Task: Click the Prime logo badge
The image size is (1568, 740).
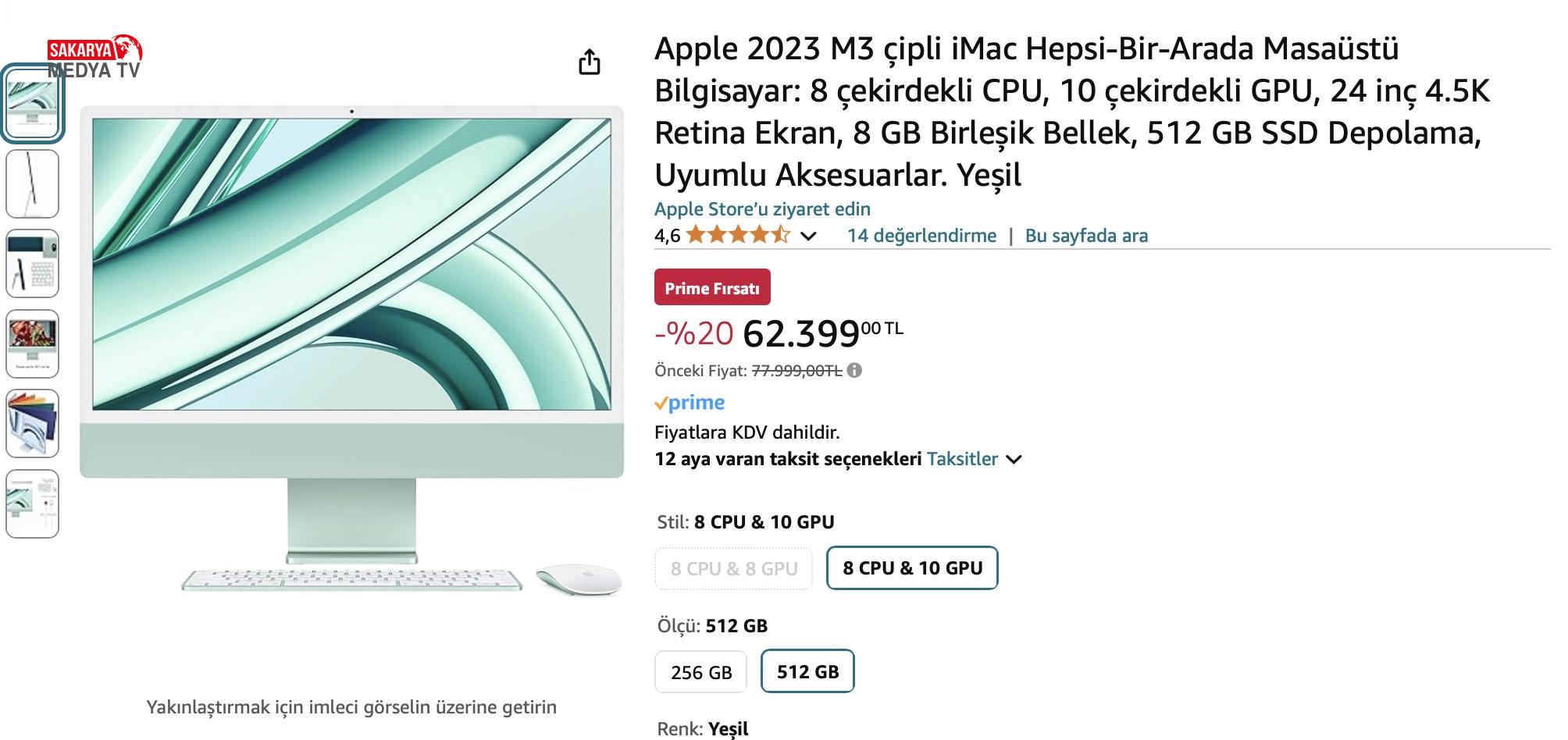Action: click(690, 403)
